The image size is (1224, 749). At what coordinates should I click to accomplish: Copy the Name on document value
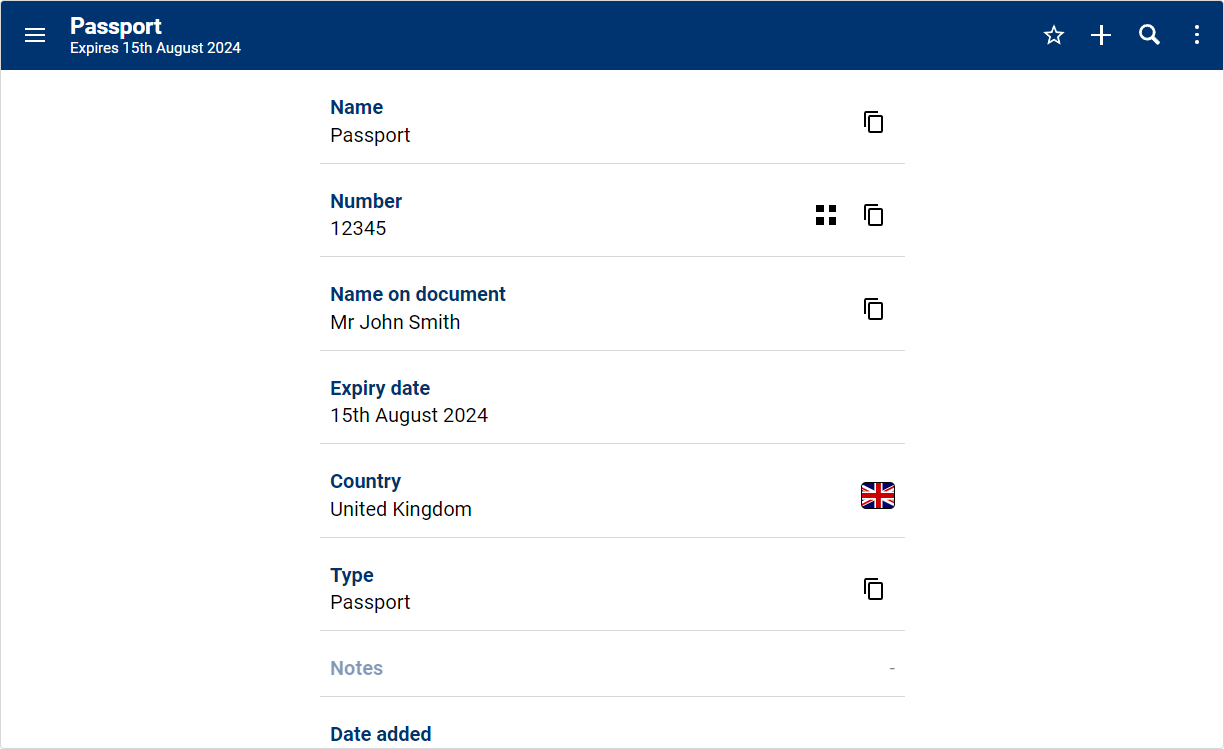[x=873, y=309]
